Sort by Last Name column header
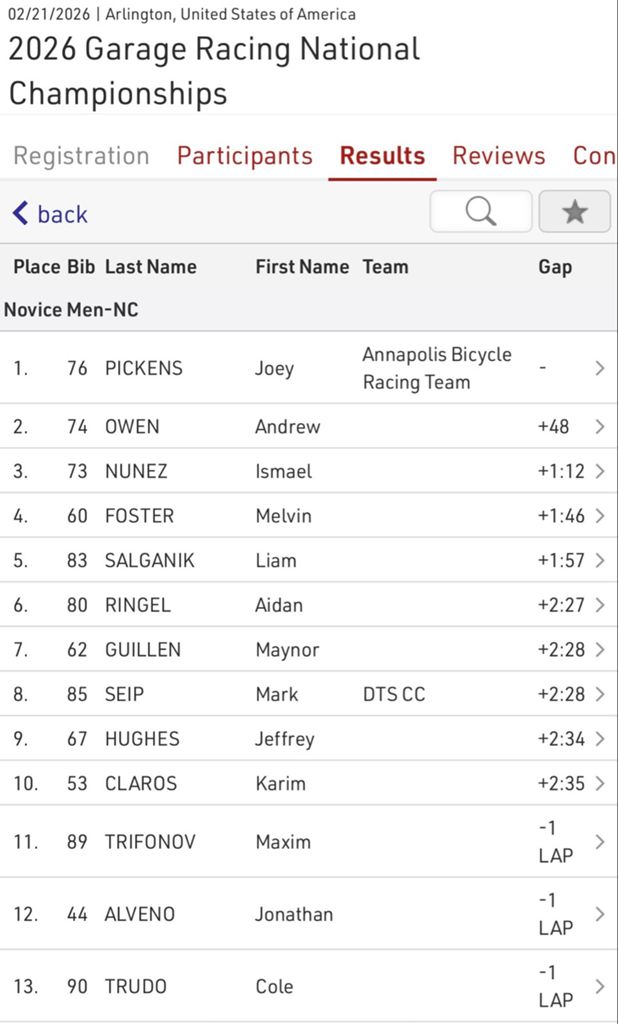This screenshot has width=618, height=1024. click(151, 267)
